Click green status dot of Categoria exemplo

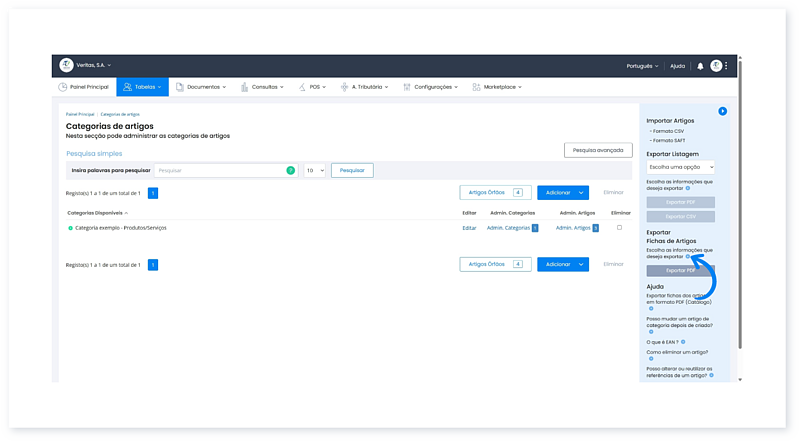(x=70, y=228)
